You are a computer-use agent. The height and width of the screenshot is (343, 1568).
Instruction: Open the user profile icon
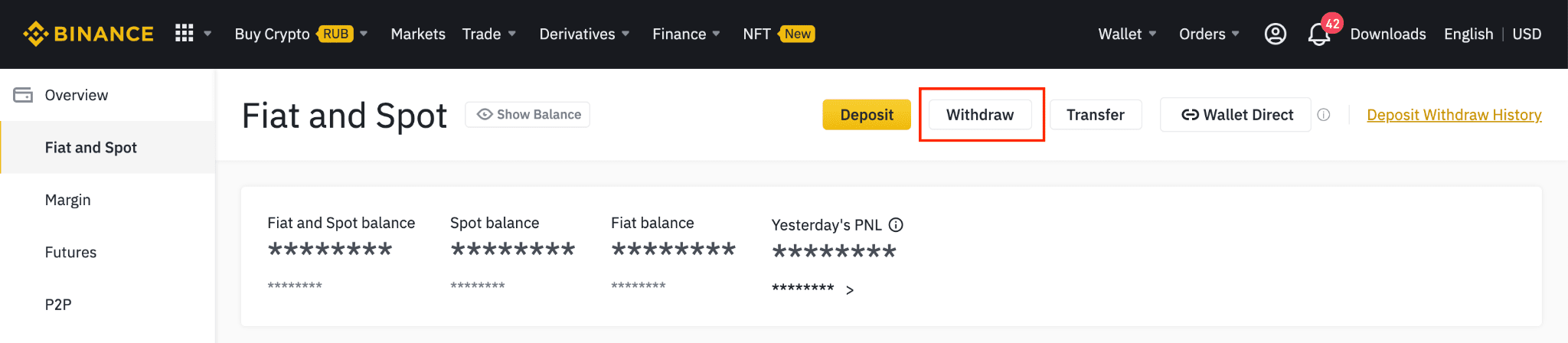pyautogui.click(x=1275, y=34)
